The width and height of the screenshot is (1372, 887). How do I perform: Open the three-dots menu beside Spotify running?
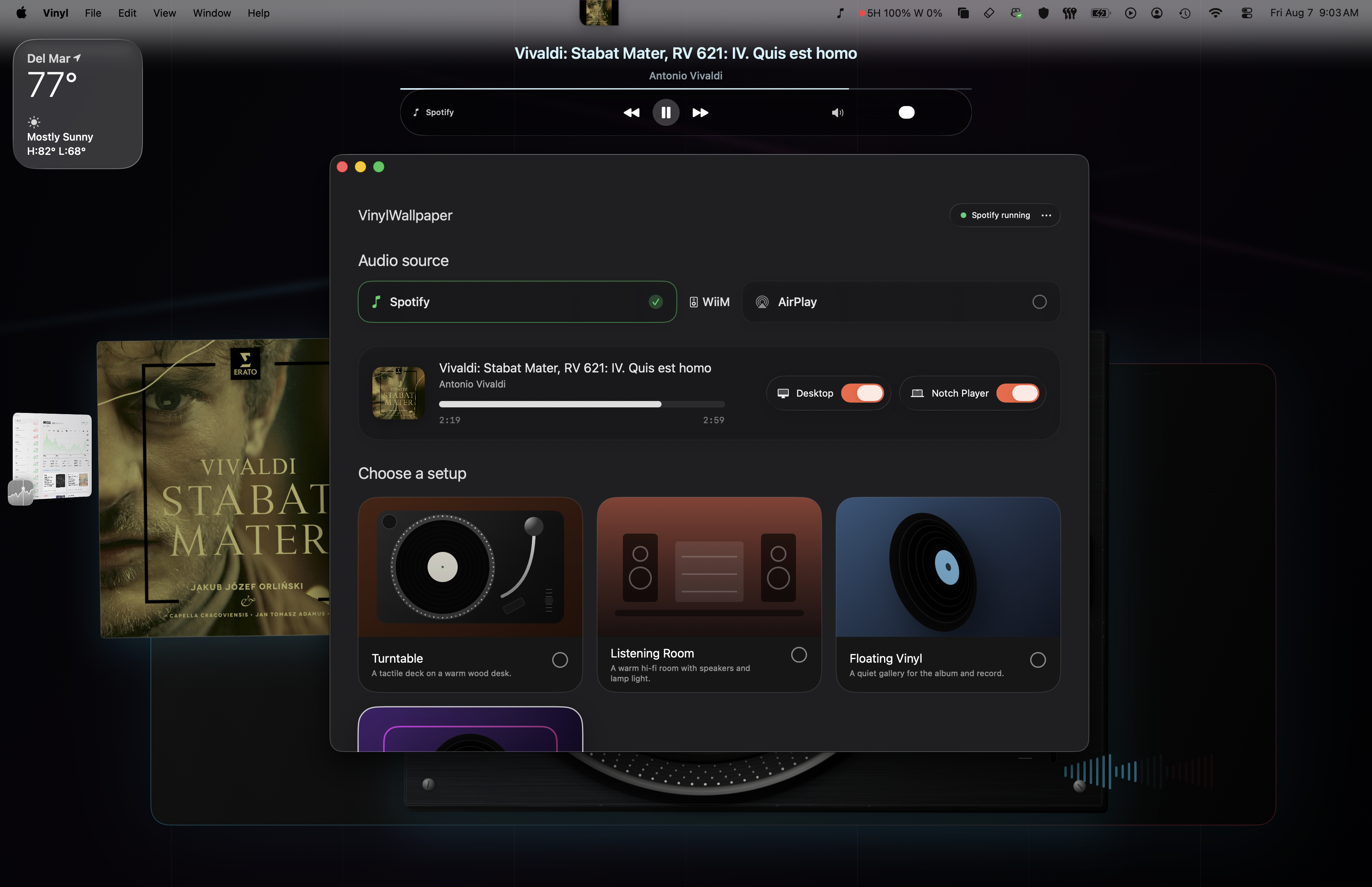[x=1046, y=216]
